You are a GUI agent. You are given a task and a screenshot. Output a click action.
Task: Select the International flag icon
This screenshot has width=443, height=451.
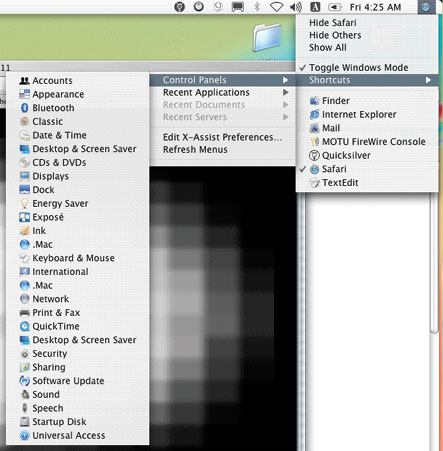[x=24, y=272]
